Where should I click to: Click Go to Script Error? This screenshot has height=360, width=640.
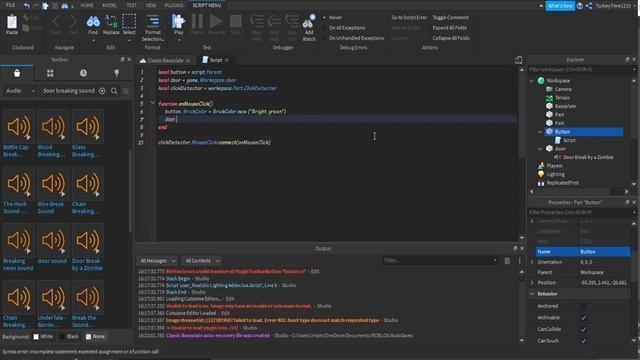(409, 18)
